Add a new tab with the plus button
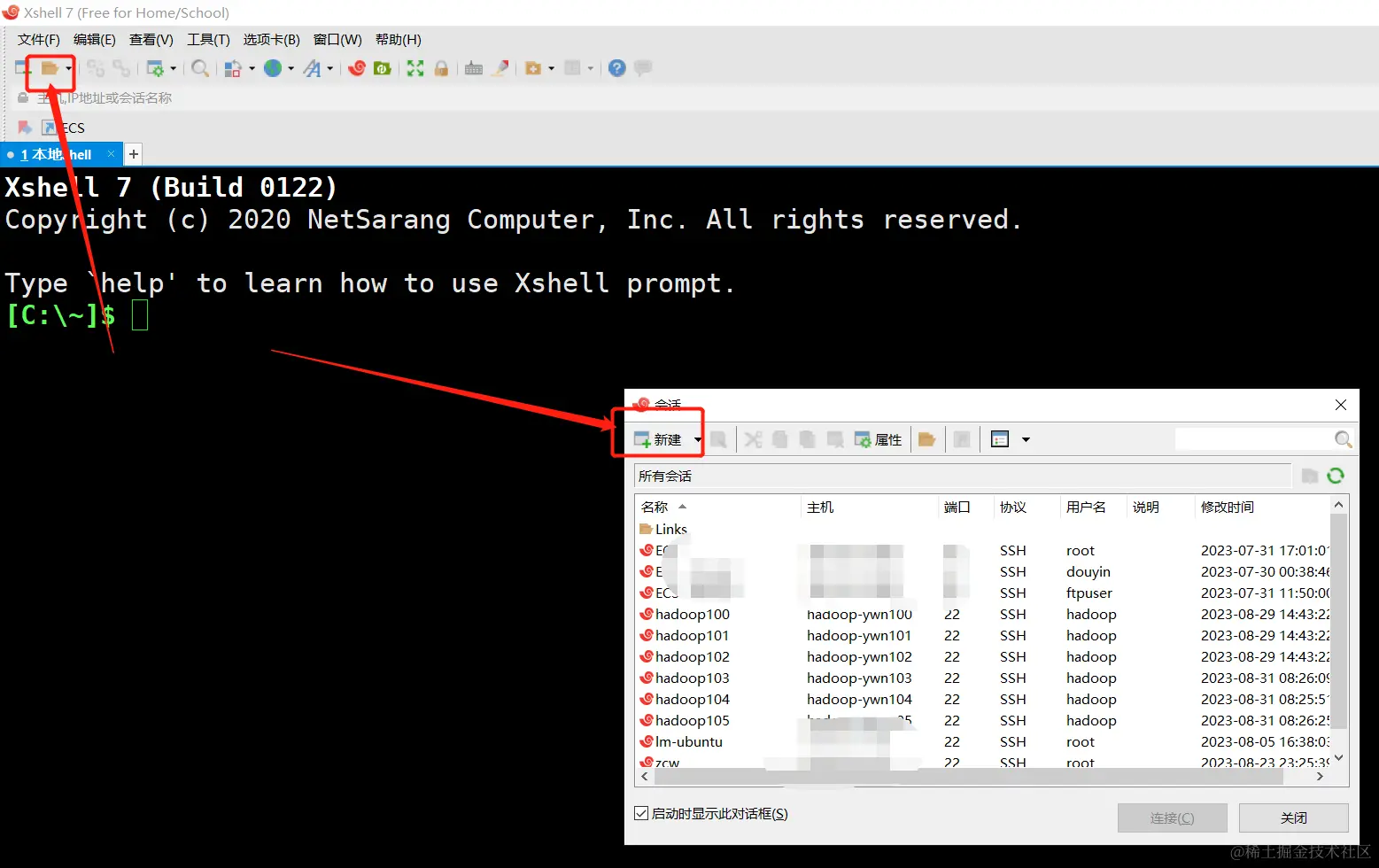 pyautogui.click(x=134, y=154)
